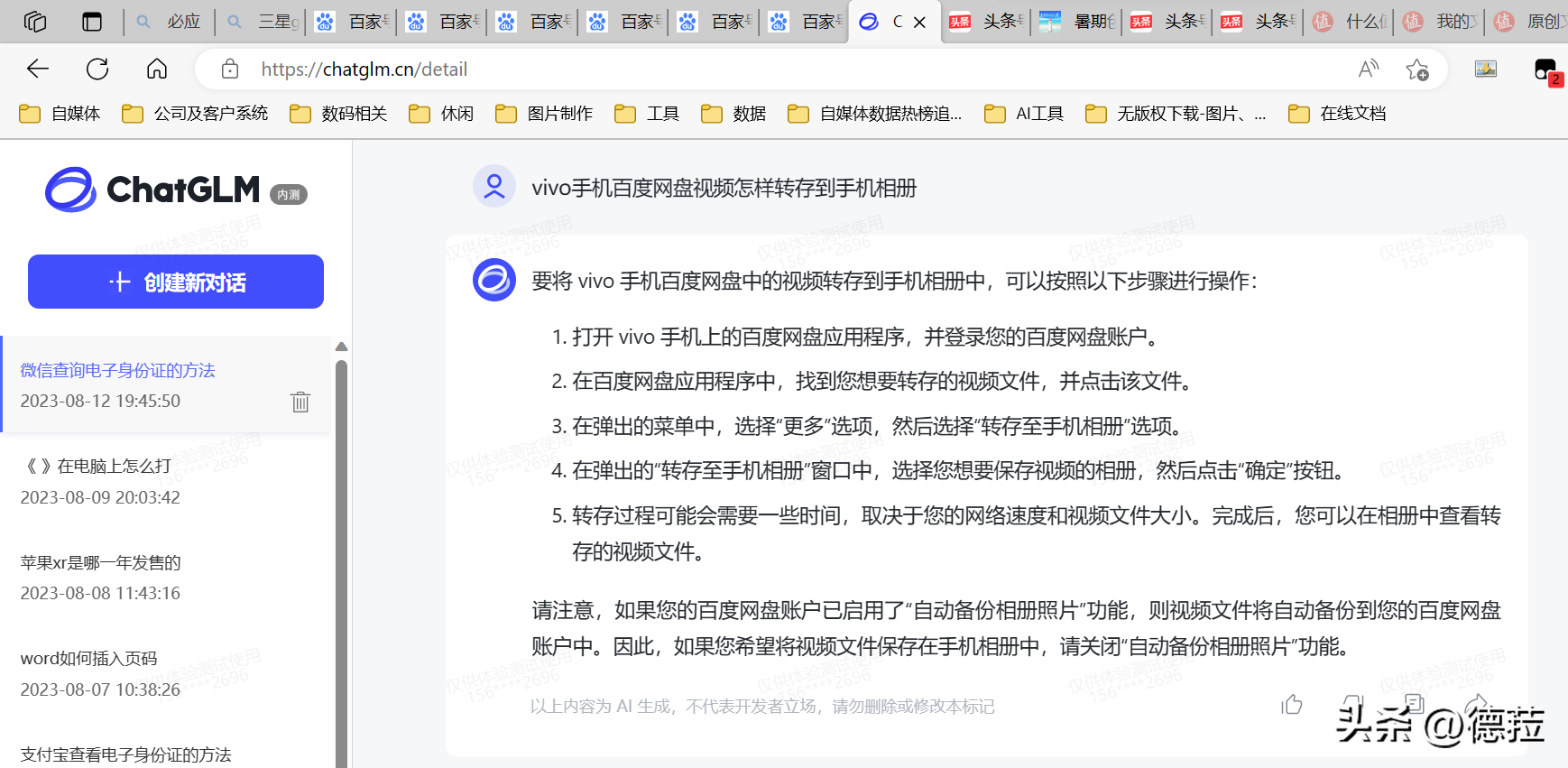This screenshot has width=1568, height=768.
Task: Click the address bar URL chatglm.cn/detail
Action: pyautogui.click(x=364, y=69)
